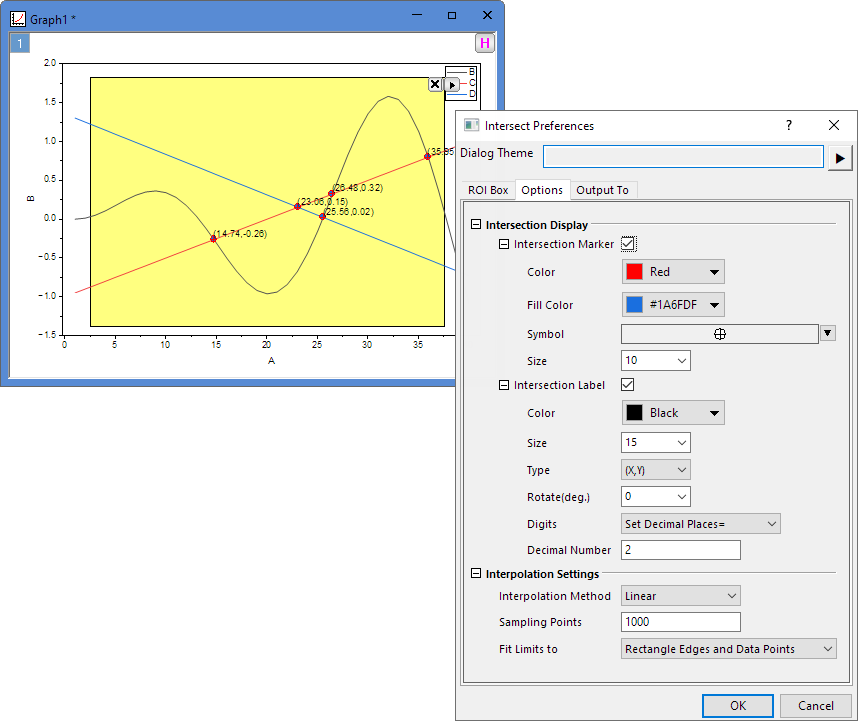Switch to the Output To tab

[602, 190]
